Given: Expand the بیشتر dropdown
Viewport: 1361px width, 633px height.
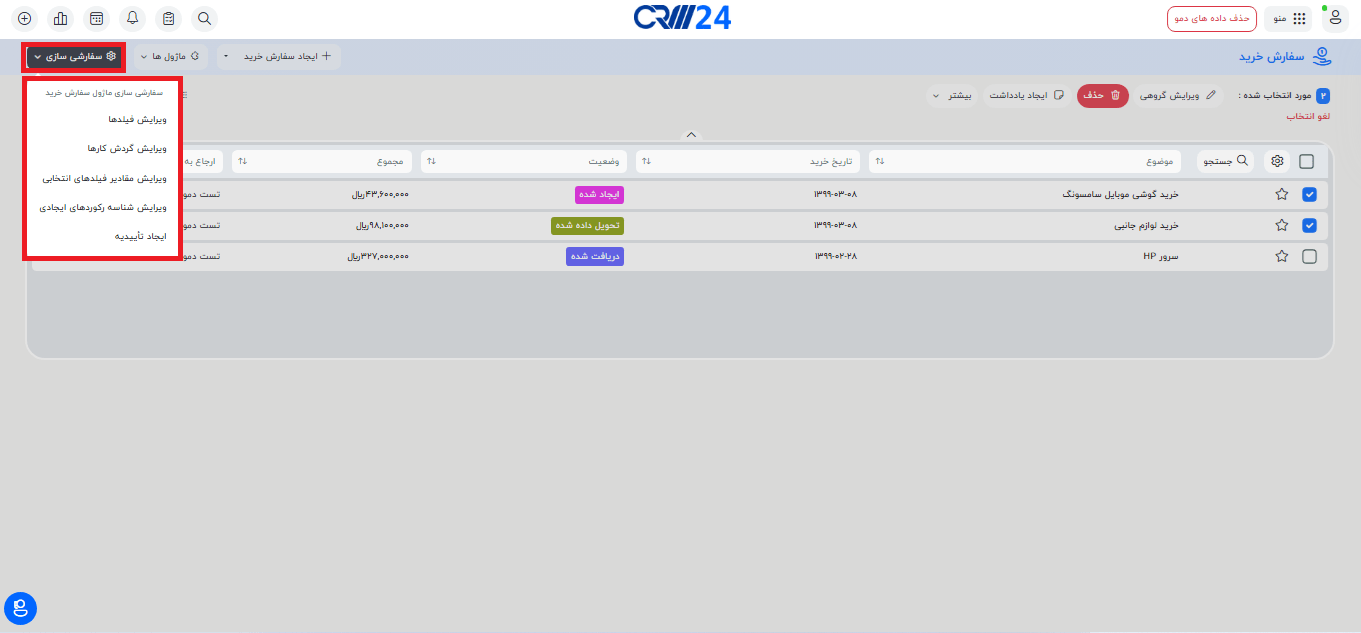Looking at the screenshot, I should 949,96.
